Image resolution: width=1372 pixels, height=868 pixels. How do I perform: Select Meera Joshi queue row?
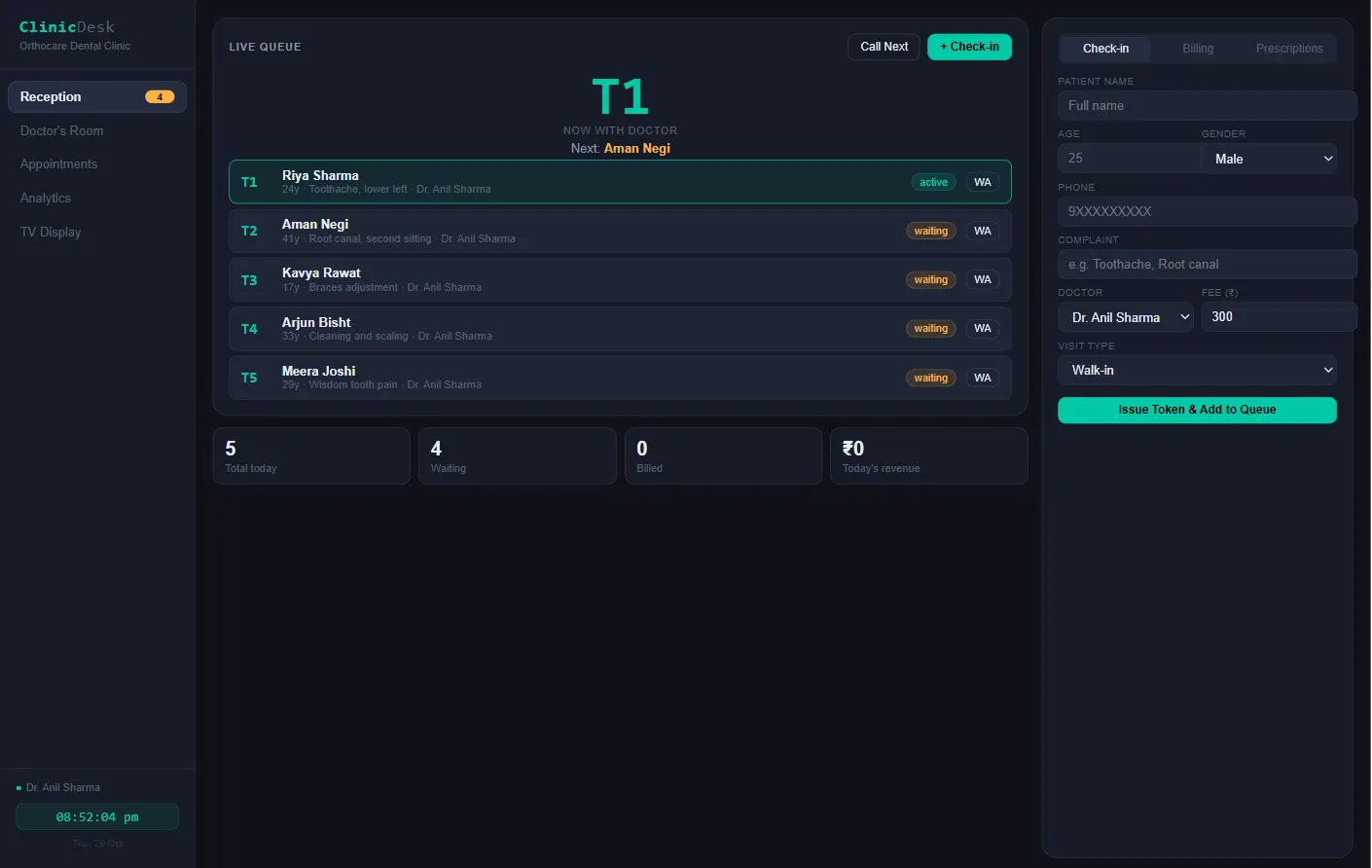tap(620, 378)
